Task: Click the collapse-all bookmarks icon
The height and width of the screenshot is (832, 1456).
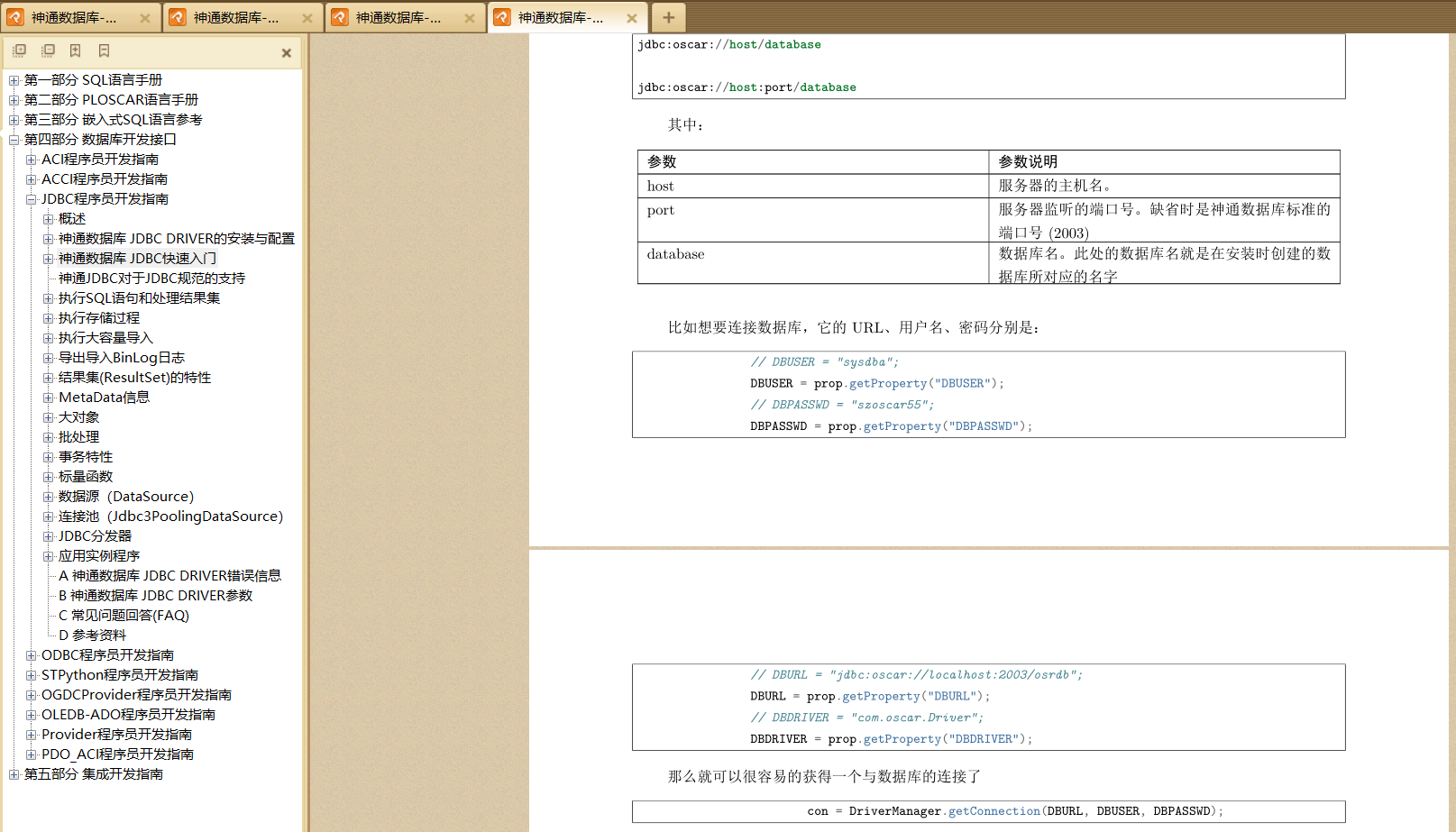Action: 48,51
